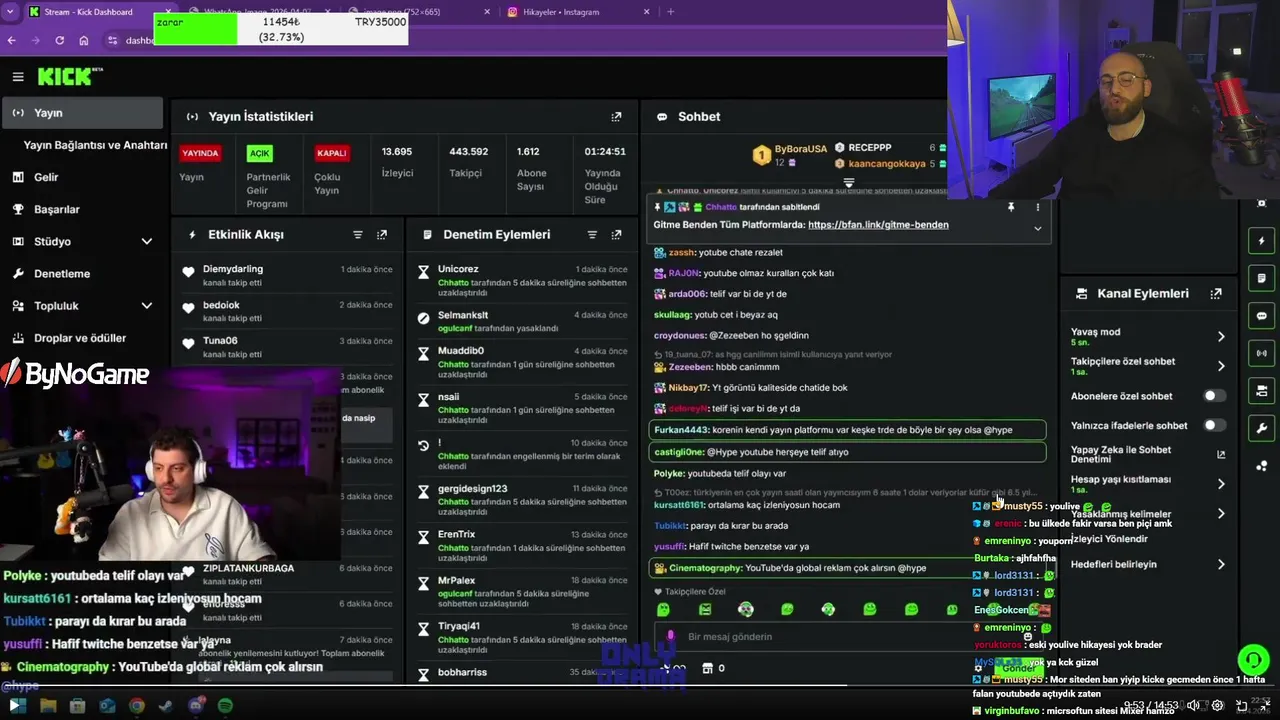Open pinned message three-dot options
Screen dimensions: 1280x720
pos(1037,207)
